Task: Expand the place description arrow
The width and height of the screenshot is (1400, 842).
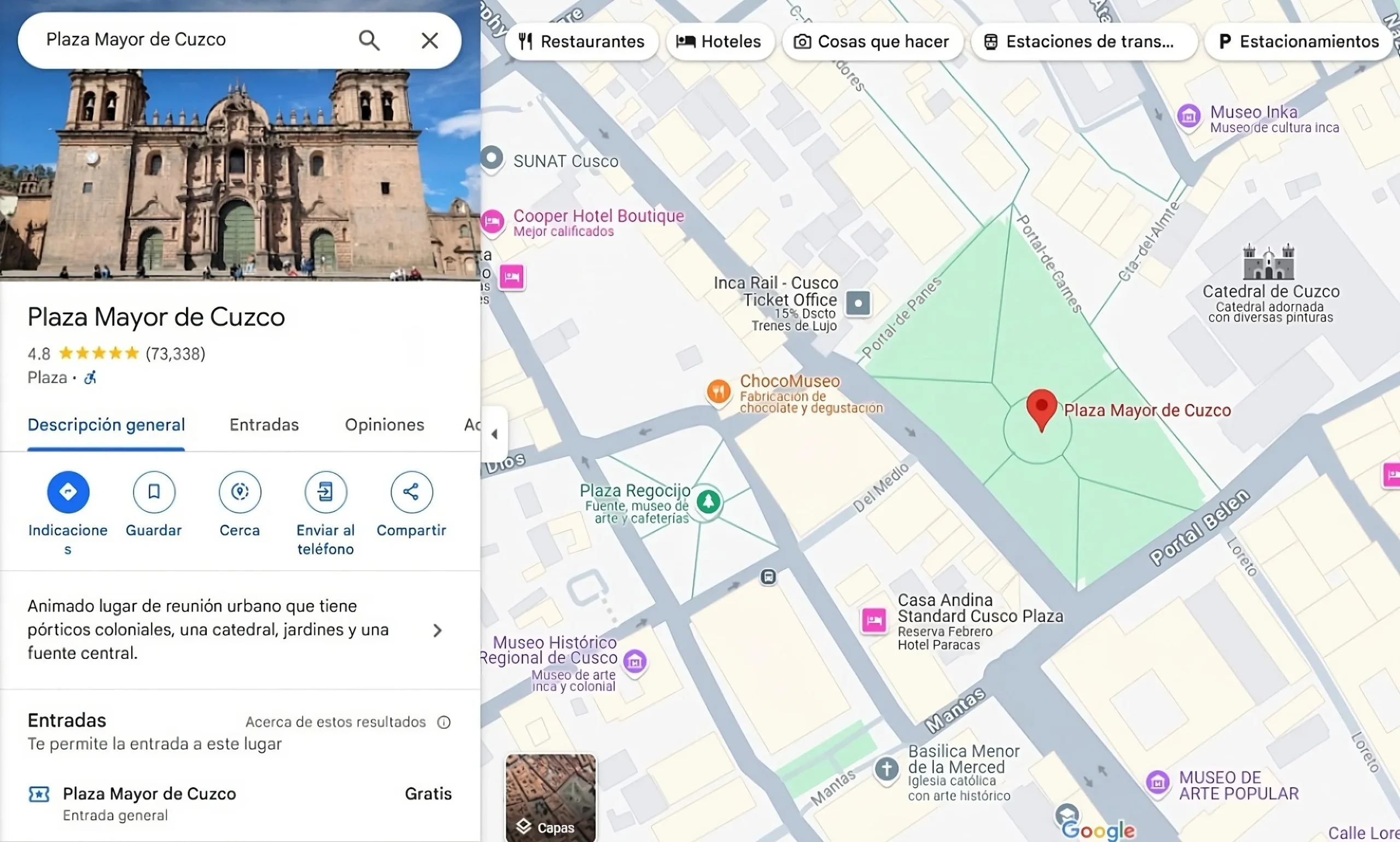Action: pos(436,630)
